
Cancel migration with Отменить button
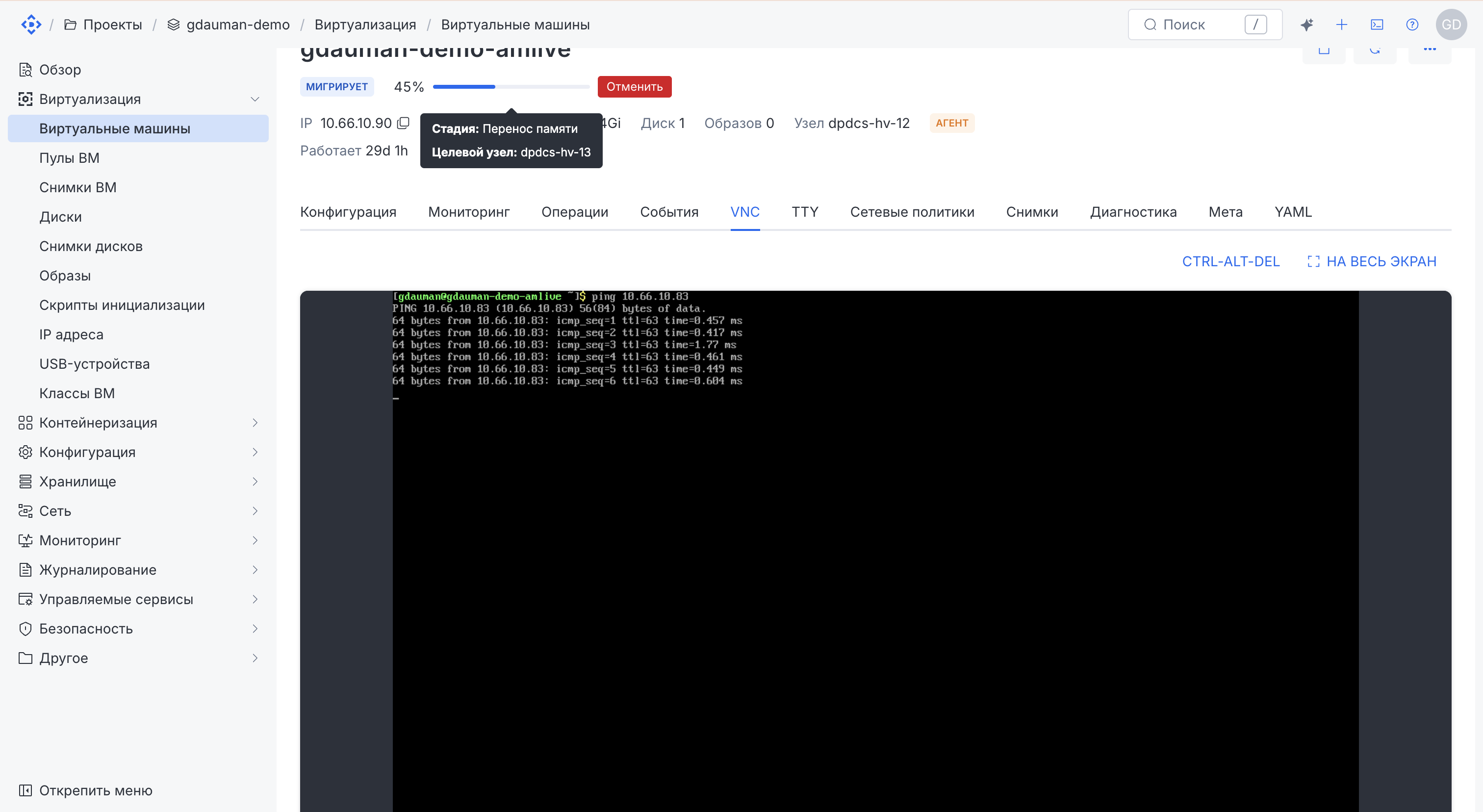[635, 86]
